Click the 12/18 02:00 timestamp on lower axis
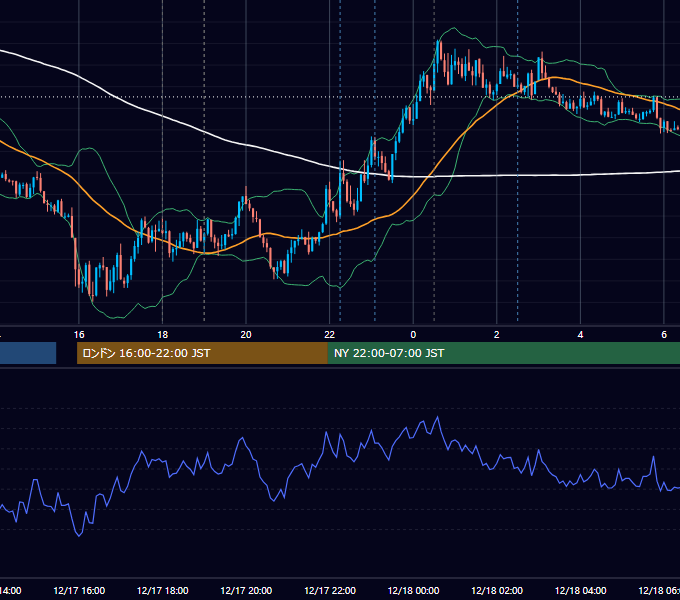The image size is (680, 600). (497, 590)
